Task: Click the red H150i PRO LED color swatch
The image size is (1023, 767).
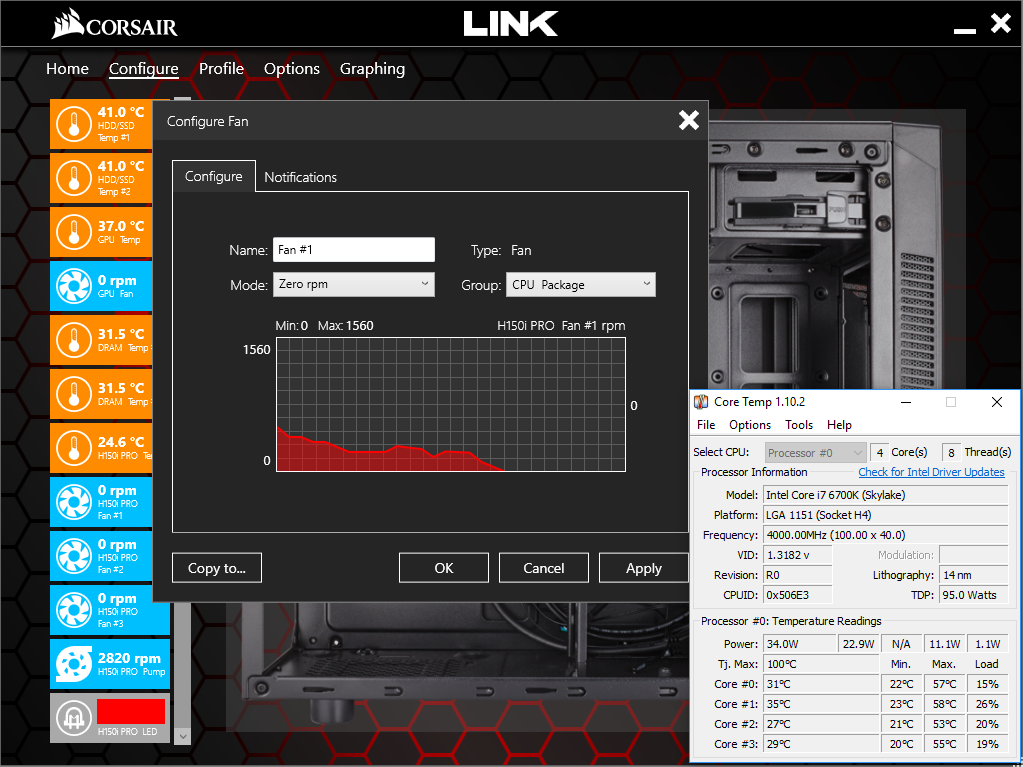Action: (130, 711)
